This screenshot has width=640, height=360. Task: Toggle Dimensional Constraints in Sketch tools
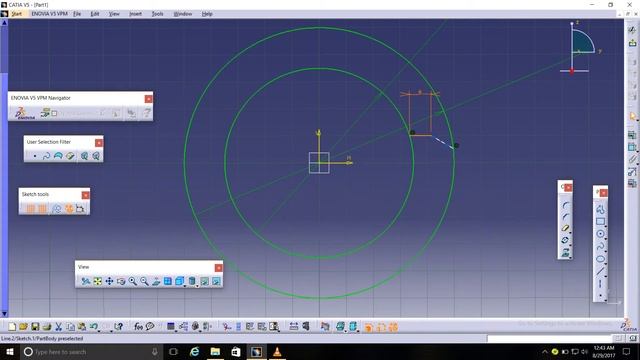tap(80, 209)
